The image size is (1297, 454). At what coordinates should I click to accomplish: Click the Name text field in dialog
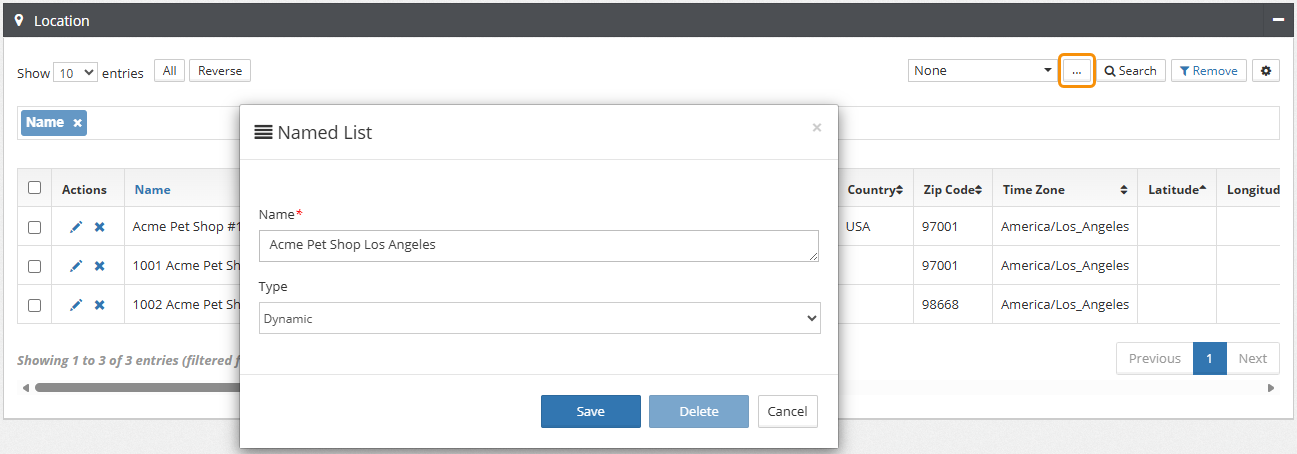click(x=539, y=246)
